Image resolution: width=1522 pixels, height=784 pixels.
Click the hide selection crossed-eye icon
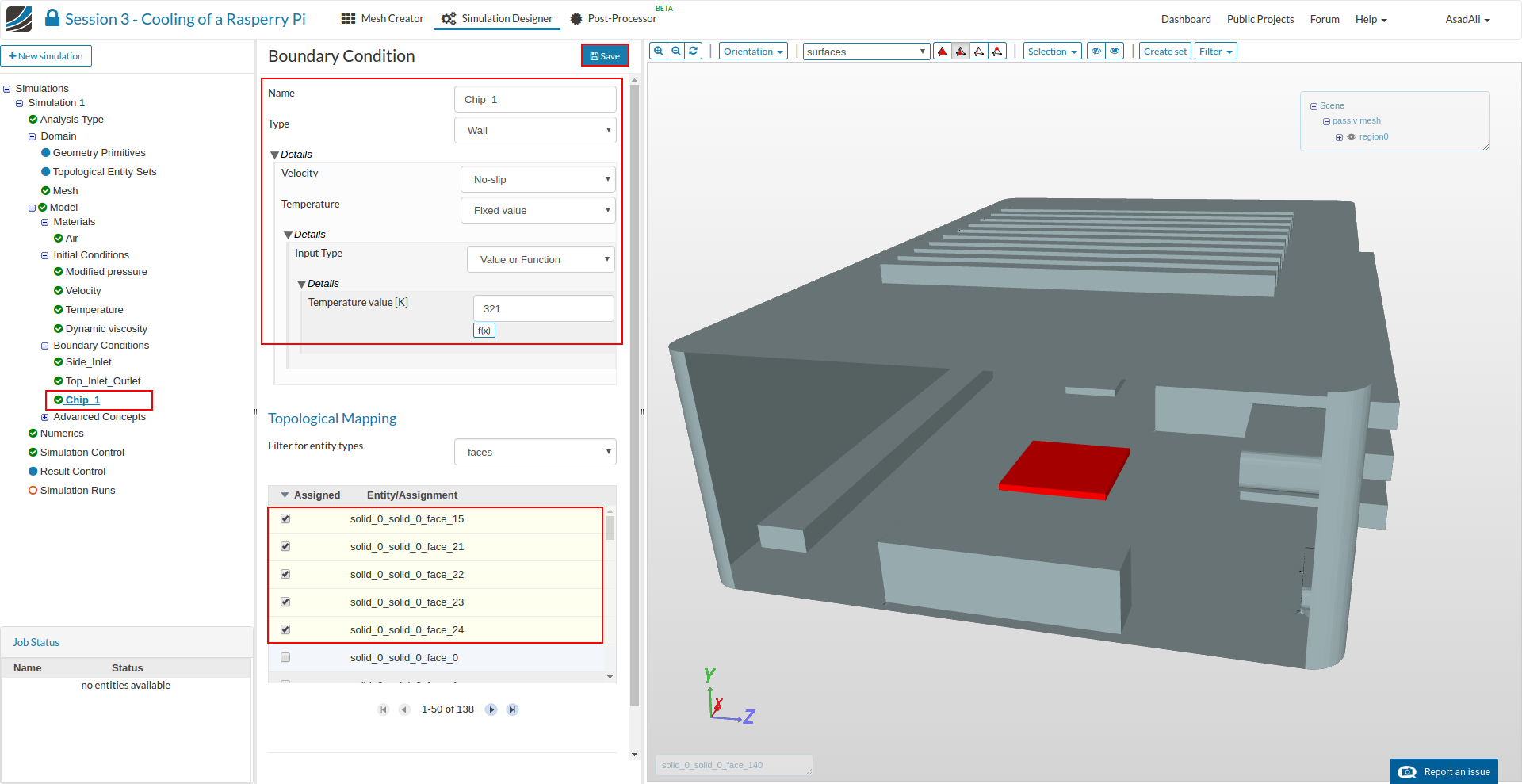click(1096, 52)
